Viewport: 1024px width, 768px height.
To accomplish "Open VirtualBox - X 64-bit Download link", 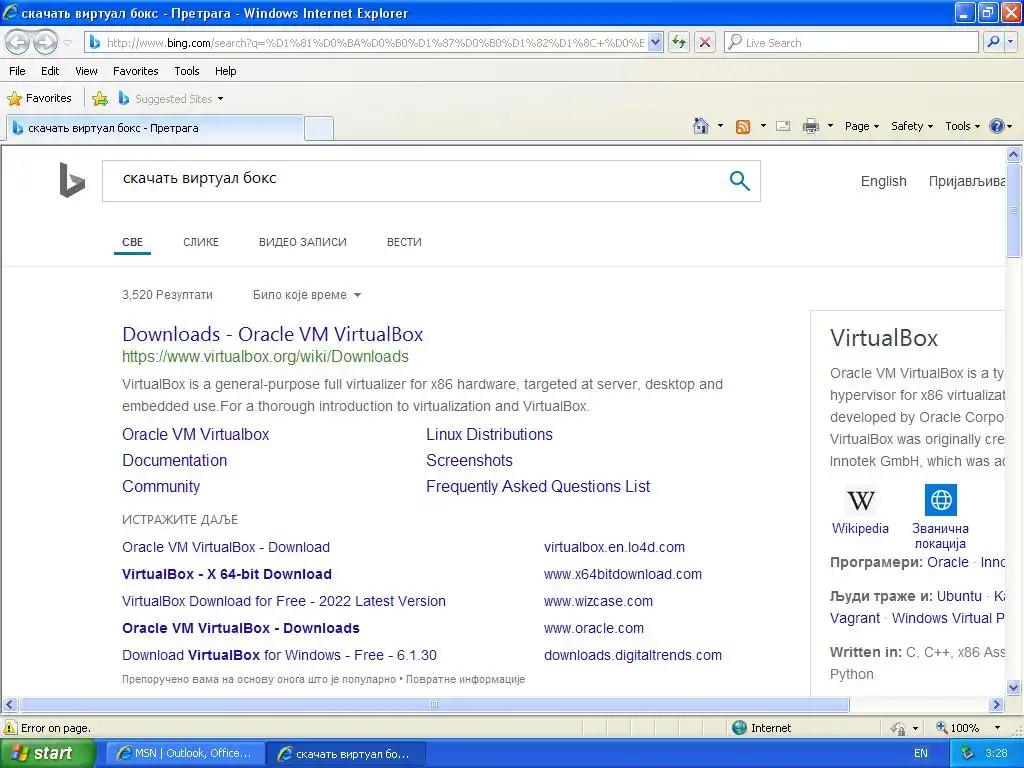I will click(227, 574).
